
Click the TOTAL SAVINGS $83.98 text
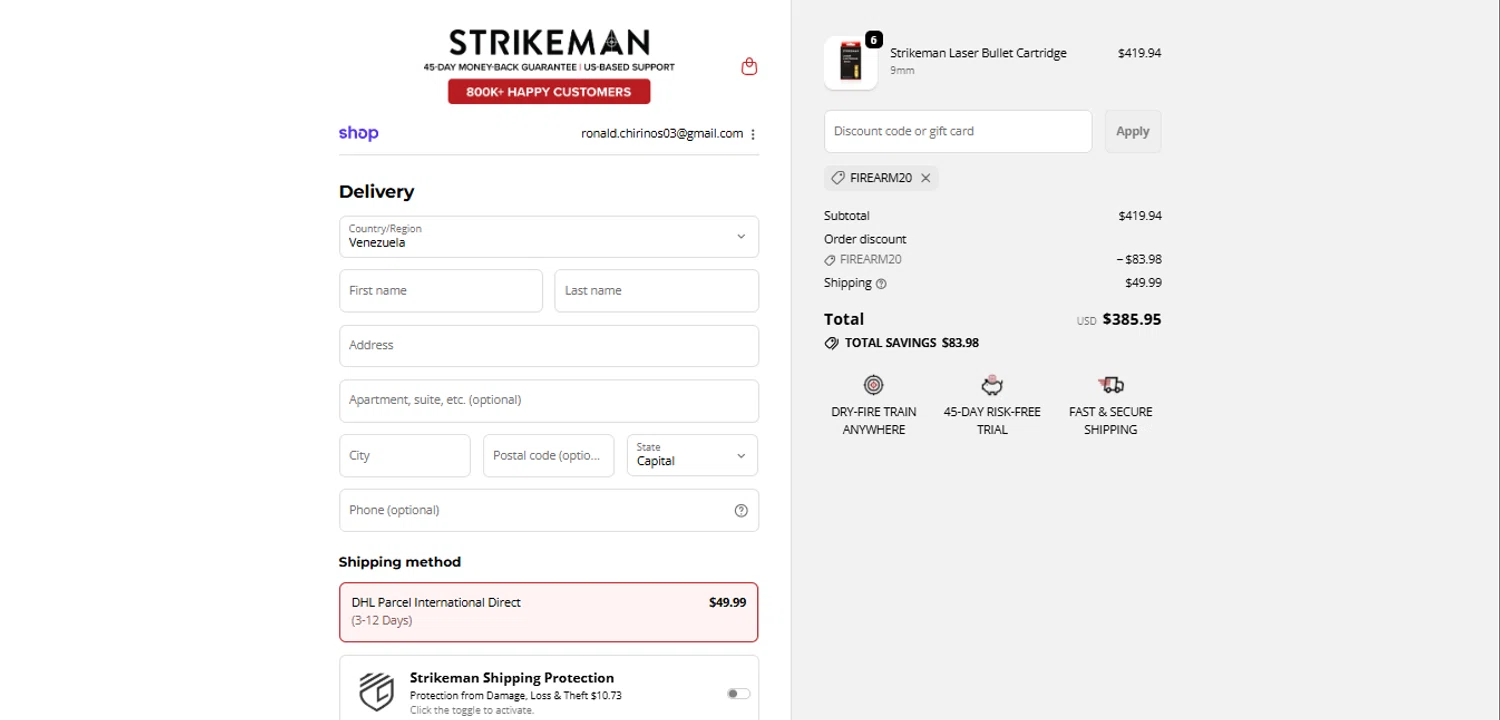(912, 343)
